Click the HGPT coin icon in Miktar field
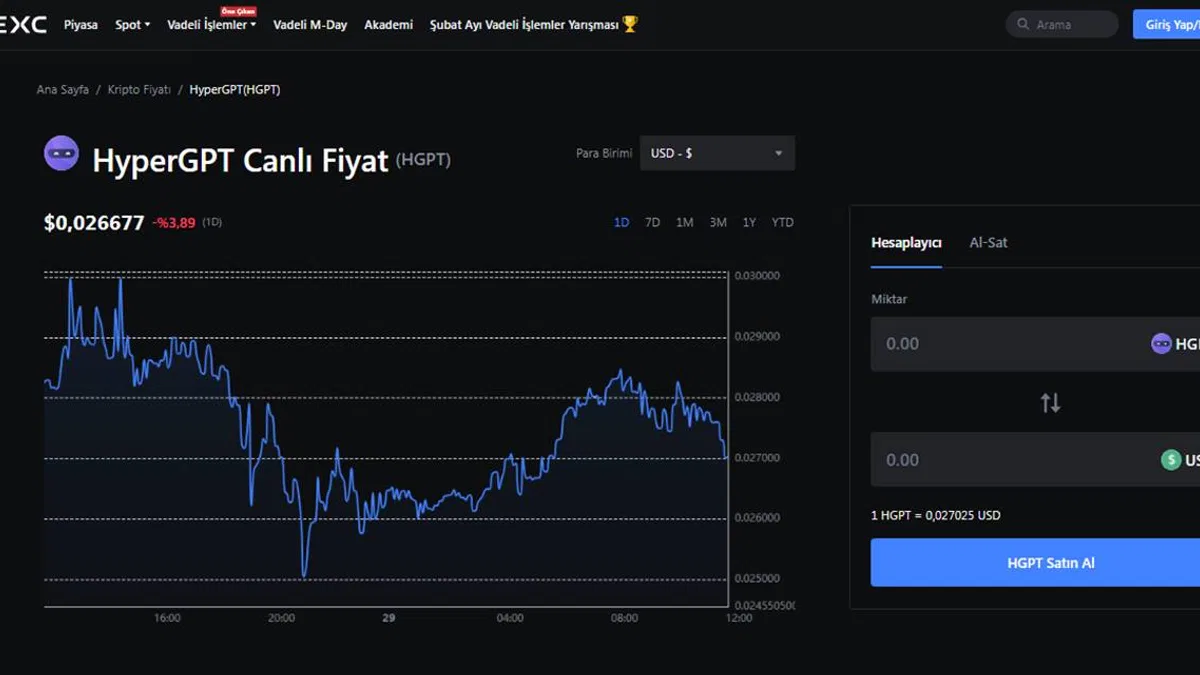 click(1161, 344)
